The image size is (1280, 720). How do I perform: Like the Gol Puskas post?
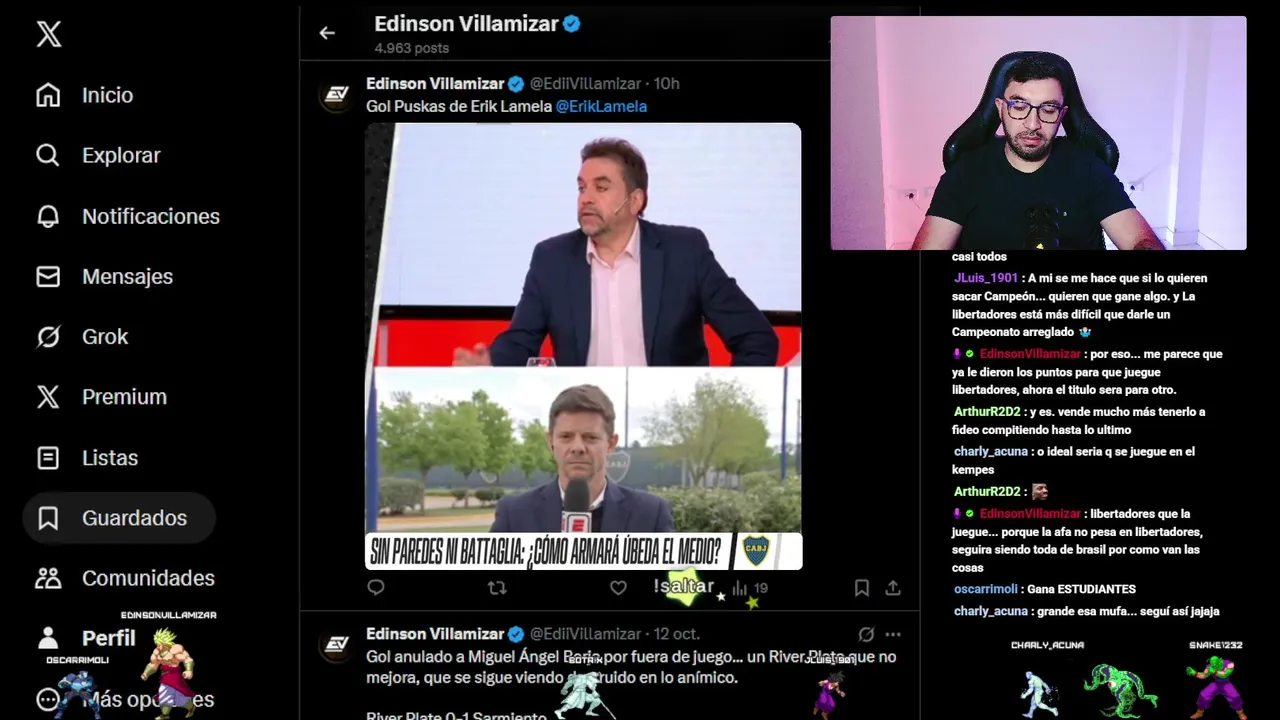[618, 588]
